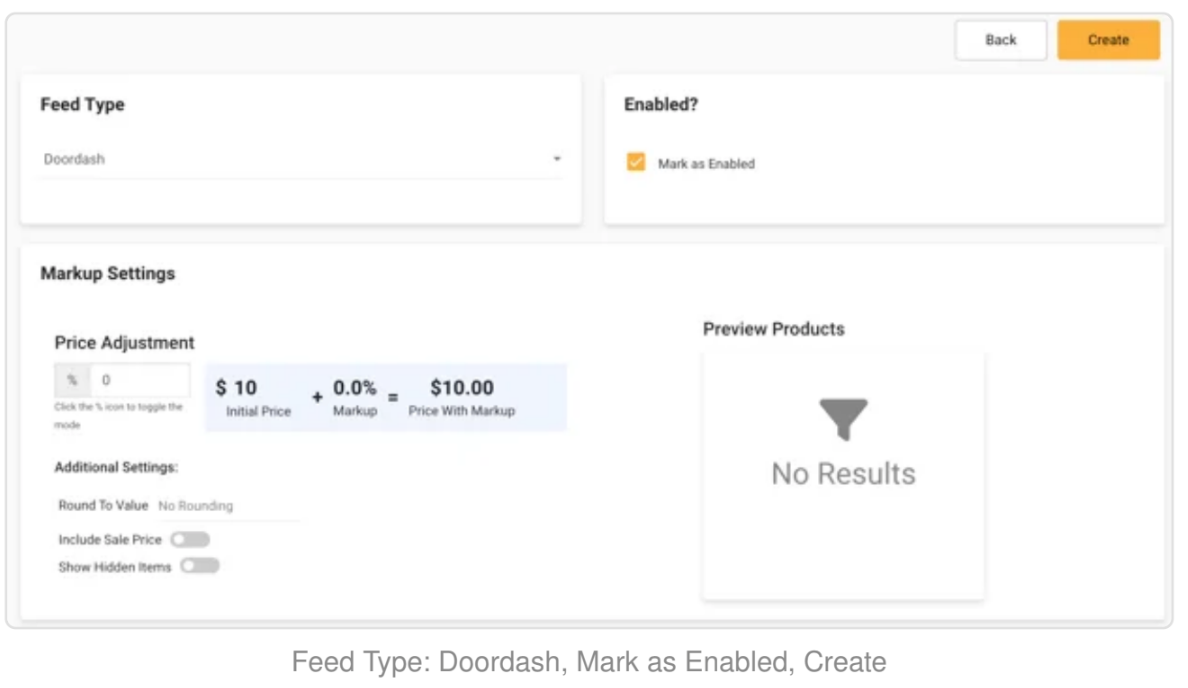Click the orange Create button
Image resolution: width=1188 pixels, height=688 pixels.
pos(1108,40)
